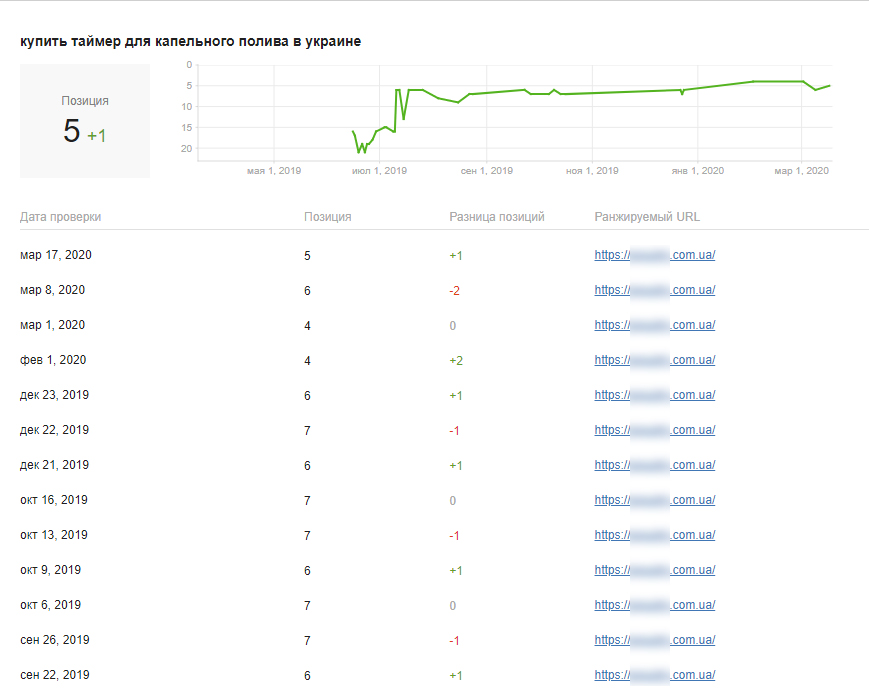Viewport: 869px width, 700px height.
Task: Click the chart axis label "мая 1, 2019"
Action: 274,171
